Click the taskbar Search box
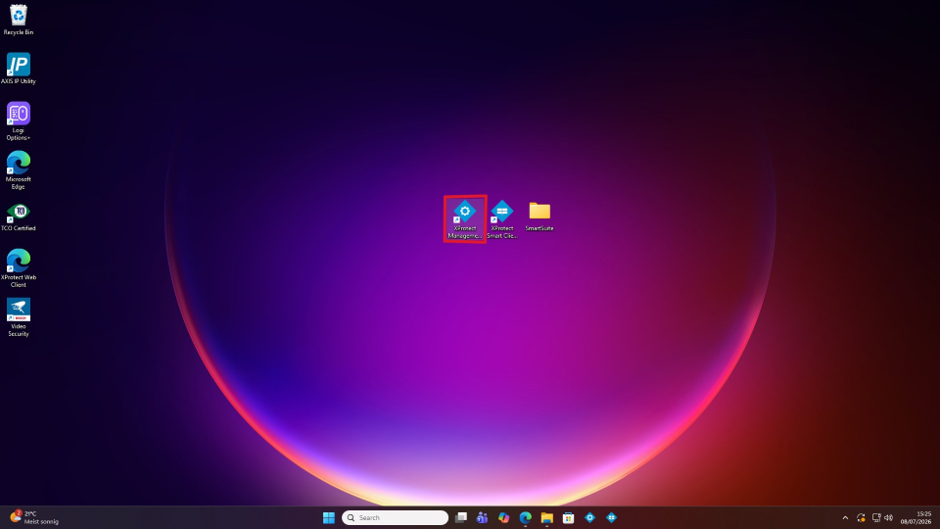940x529 pixels. pos(395,518)
